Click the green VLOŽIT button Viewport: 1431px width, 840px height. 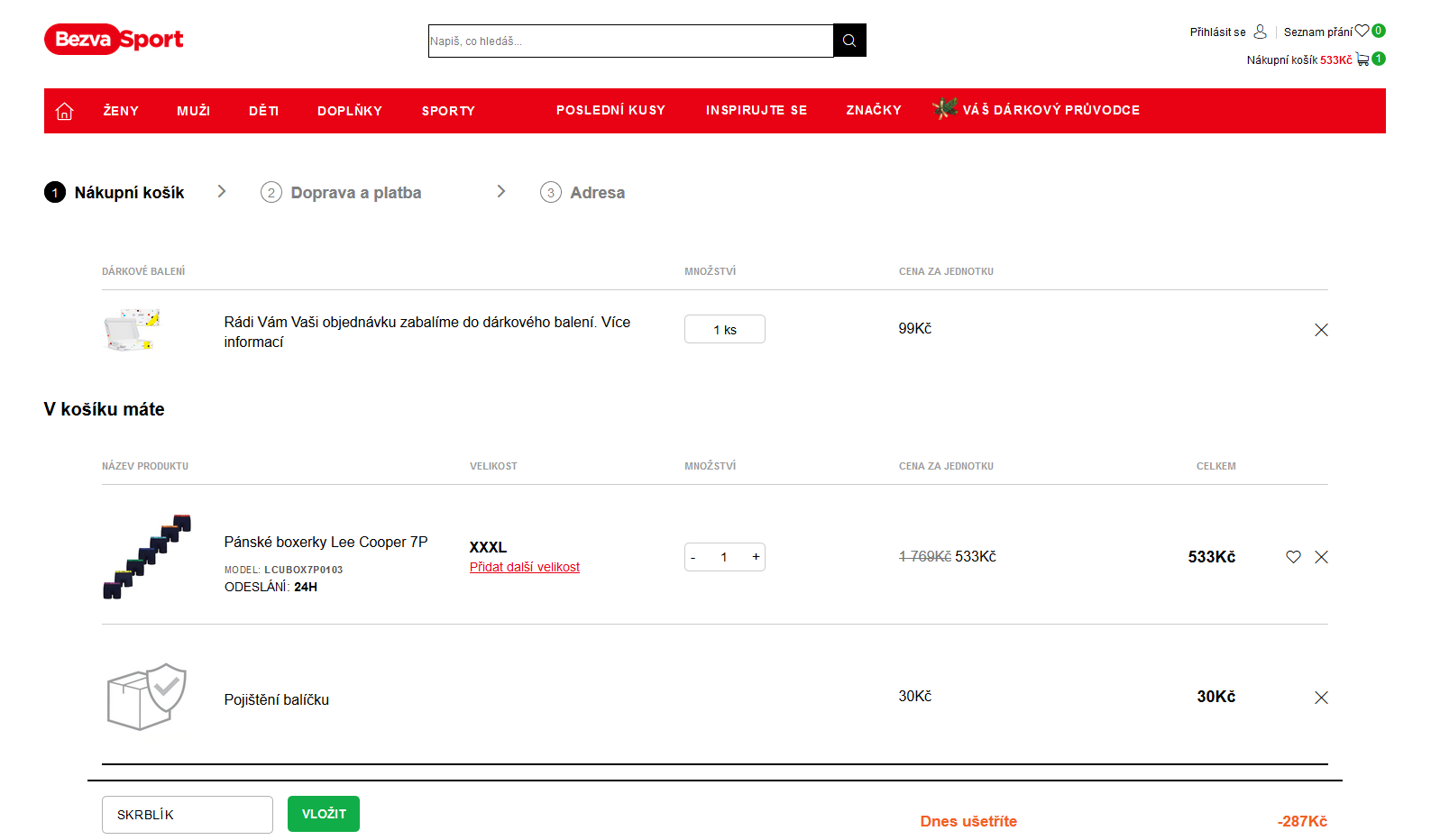point(324,814)
